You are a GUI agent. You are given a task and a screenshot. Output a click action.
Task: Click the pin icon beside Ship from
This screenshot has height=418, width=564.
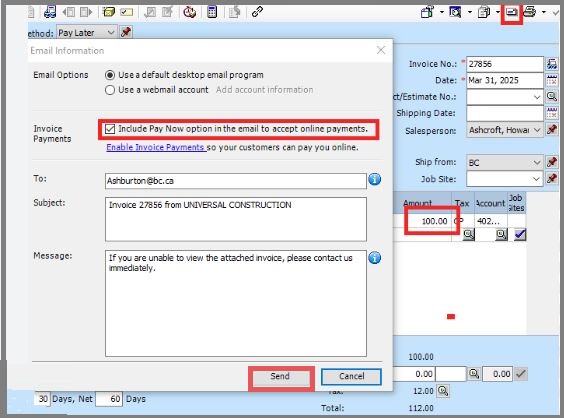[552, 162]
